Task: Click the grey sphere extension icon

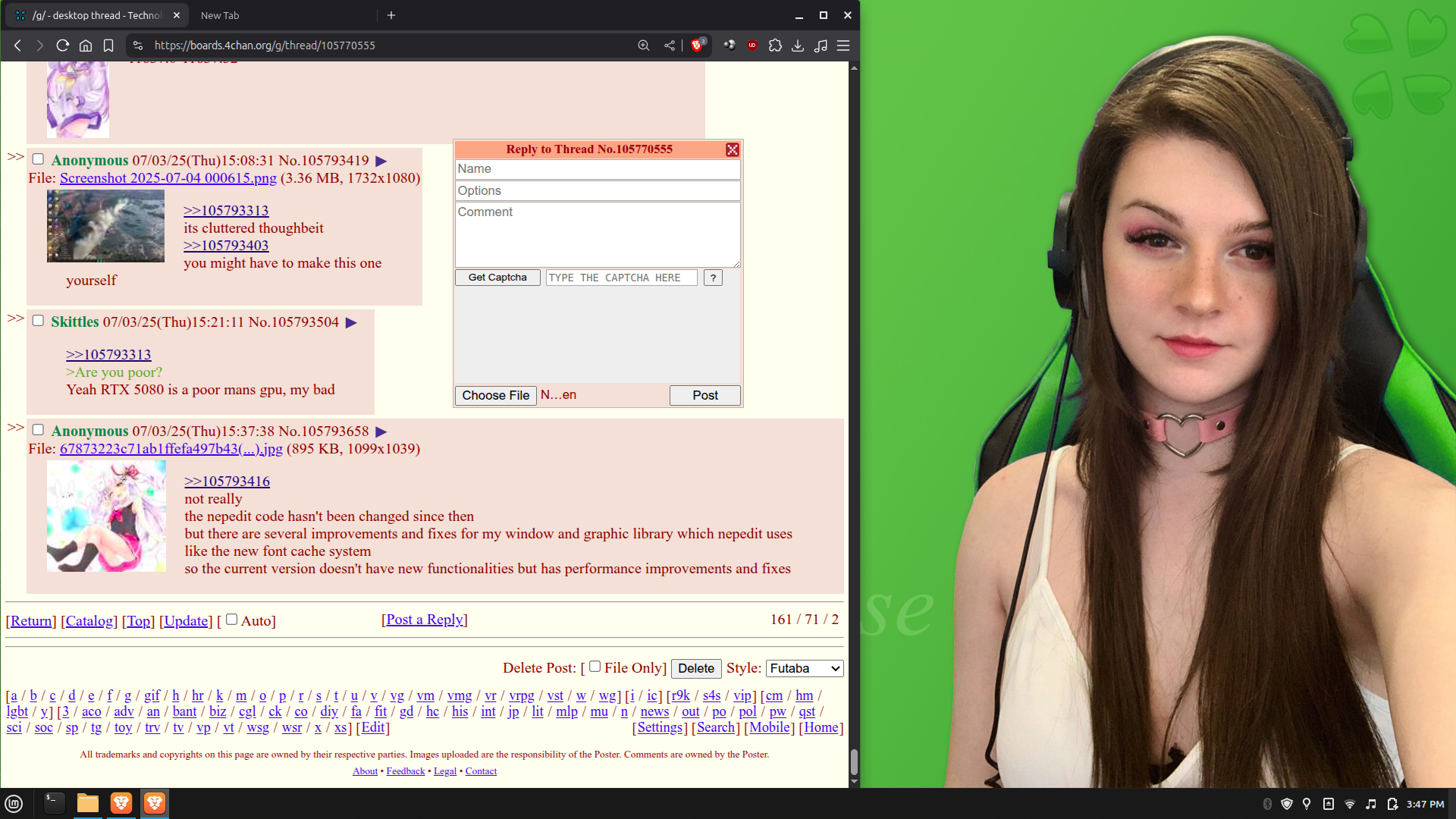Action: [x=730, y=45]
